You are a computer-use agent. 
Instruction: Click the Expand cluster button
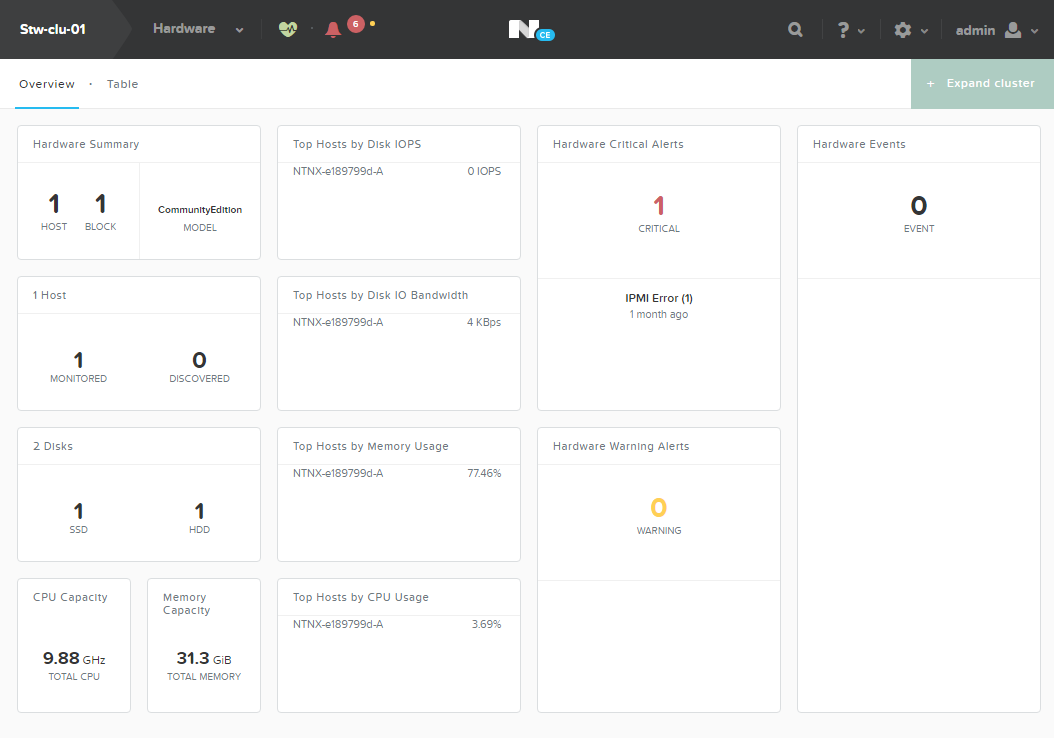click(x=981, y=84)
